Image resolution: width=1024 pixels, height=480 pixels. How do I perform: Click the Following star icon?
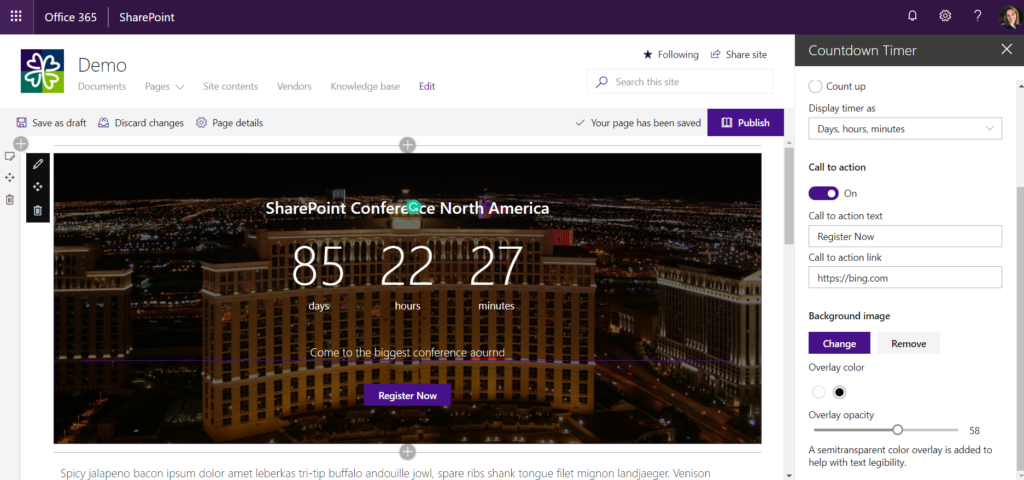[647, 54]
